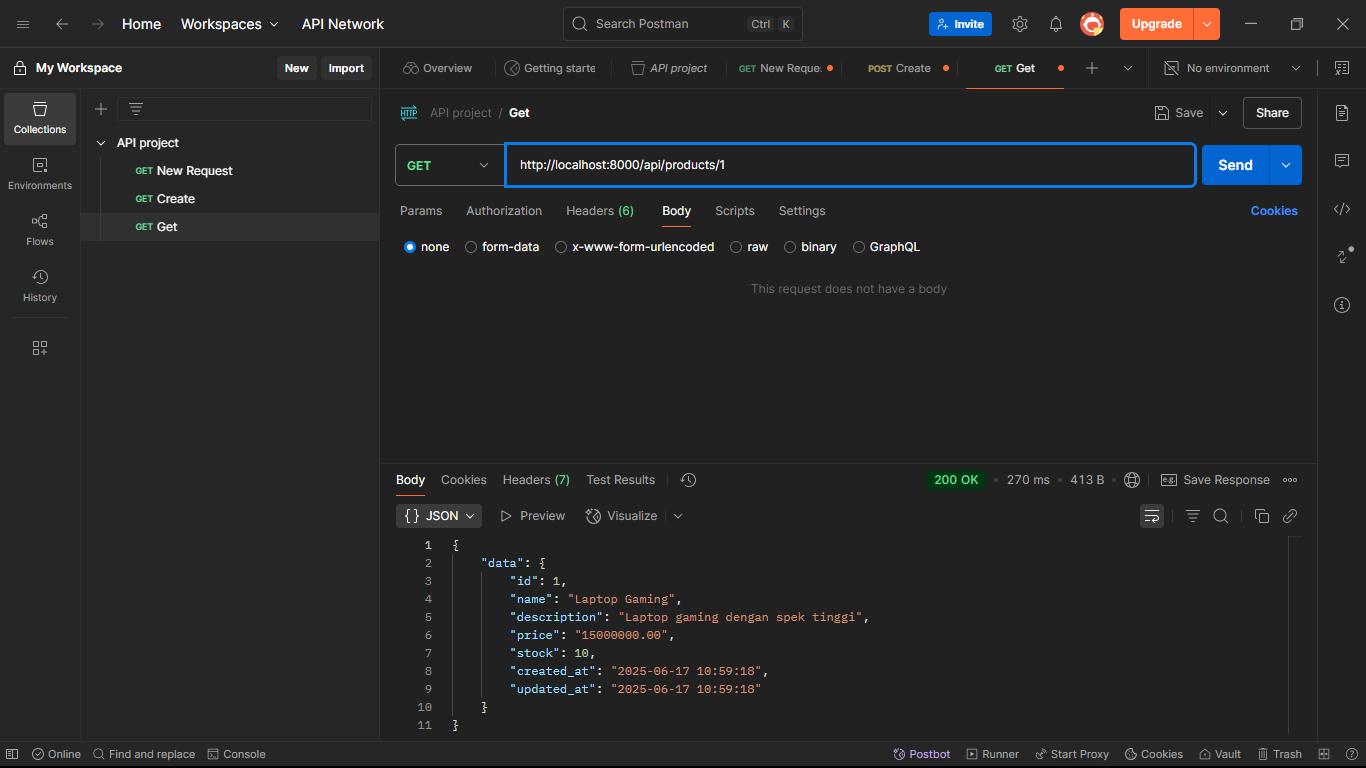Open the Test Results response tab
The height and width of the screenshot is (768, 1366).
(x=620, y=480)
